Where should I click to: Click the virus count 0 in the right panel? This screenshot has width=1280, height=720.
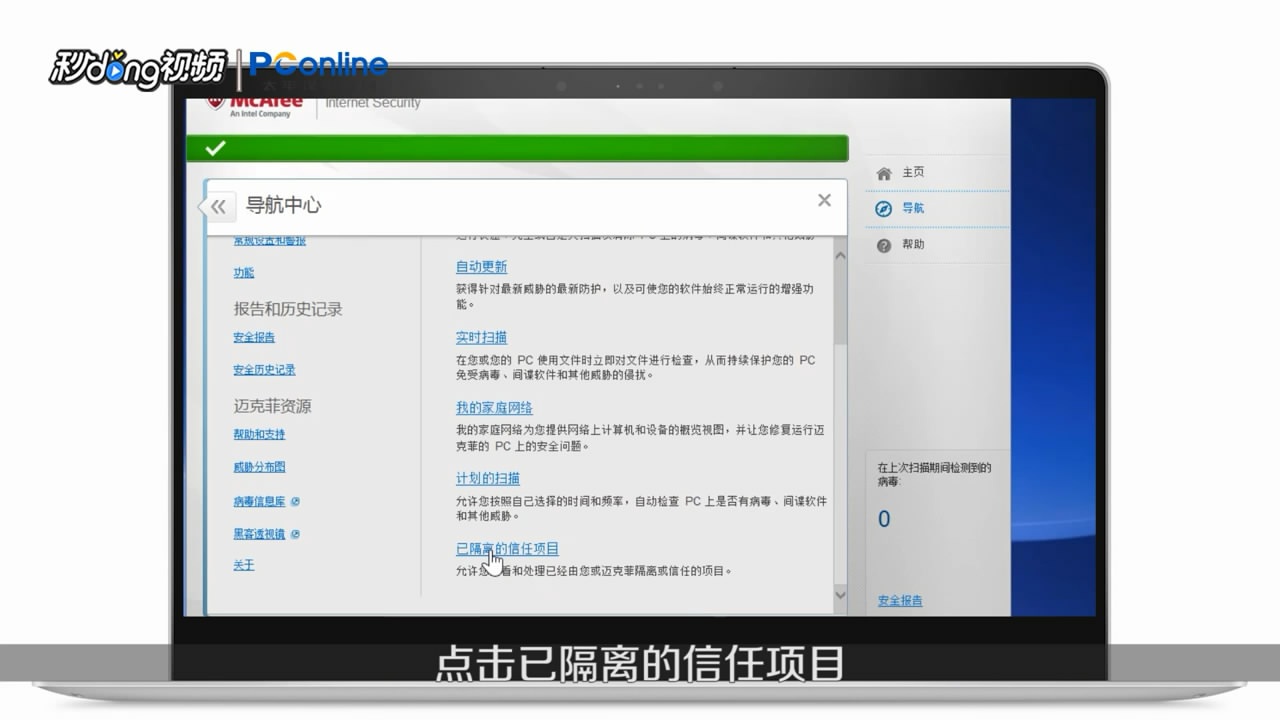pyautogui.click(x=884, y=519)
